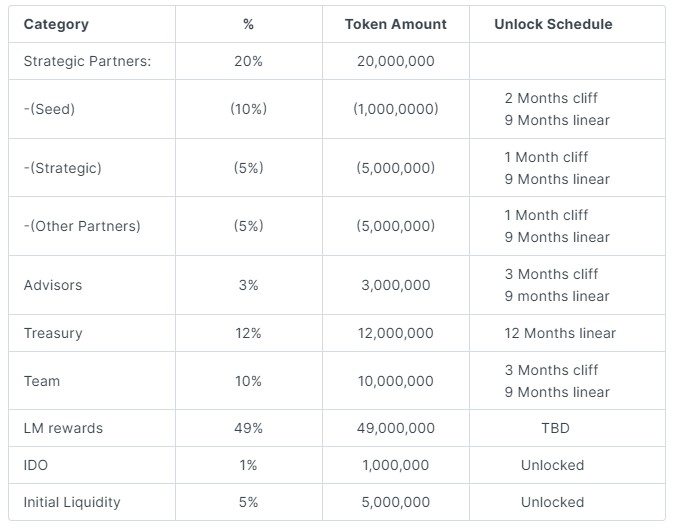This screenshot has height=528, width=673.
Task: Select the Token Amount column header
Action: click(395, 24)
